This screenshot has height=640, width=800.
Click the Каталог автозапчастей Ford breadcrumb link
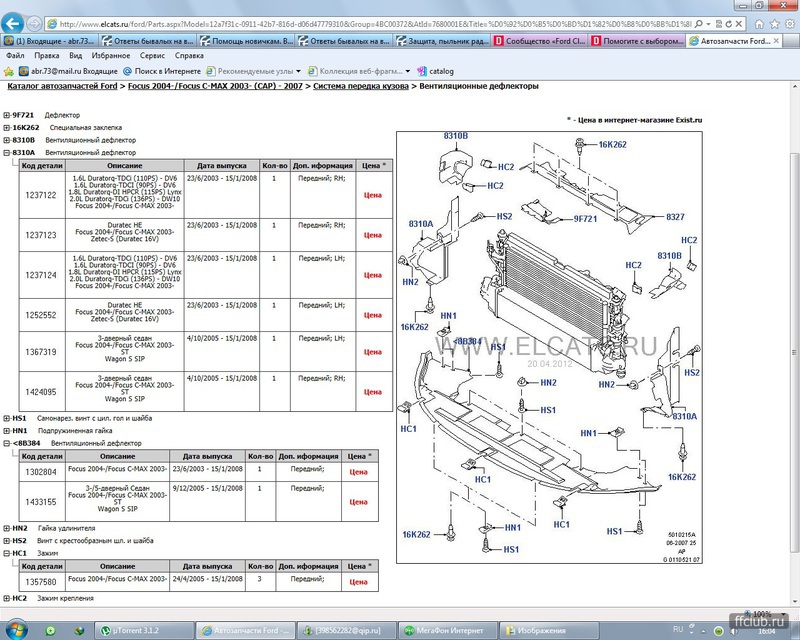[64, 87]
